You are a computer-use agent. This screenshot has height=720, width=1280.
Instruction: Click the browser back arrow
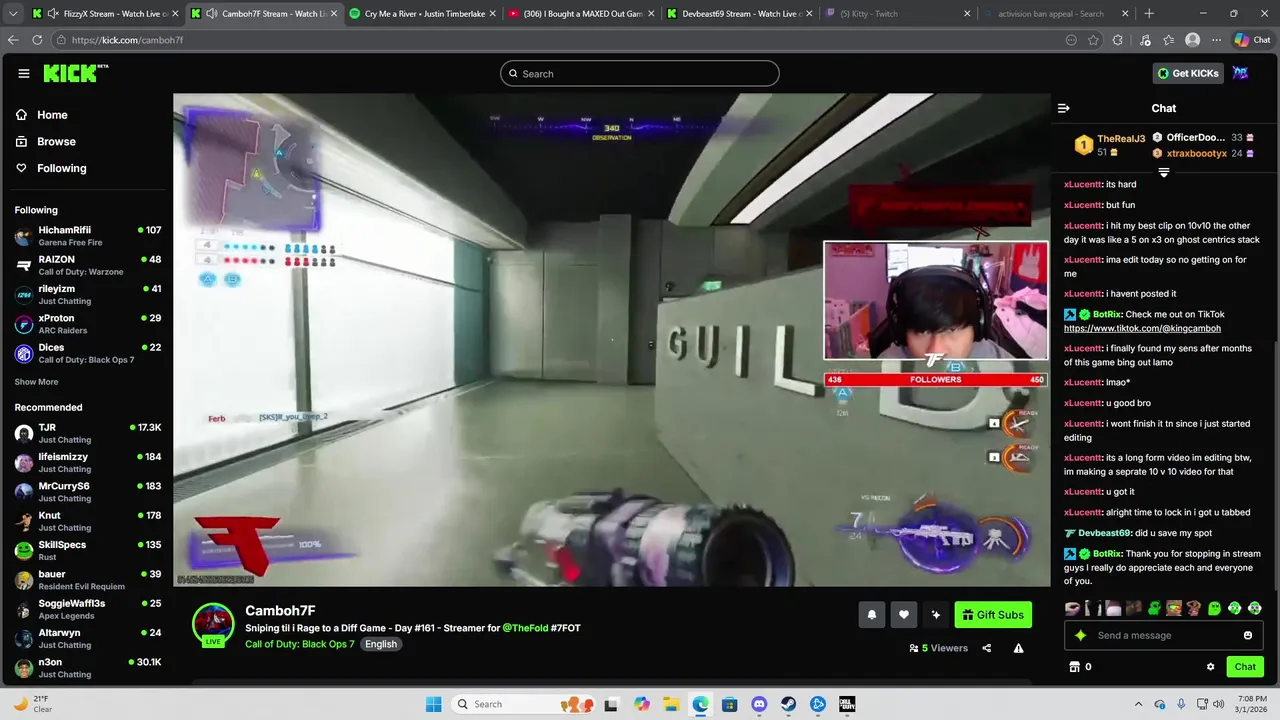pyautogui.click(x=13, y=40)
